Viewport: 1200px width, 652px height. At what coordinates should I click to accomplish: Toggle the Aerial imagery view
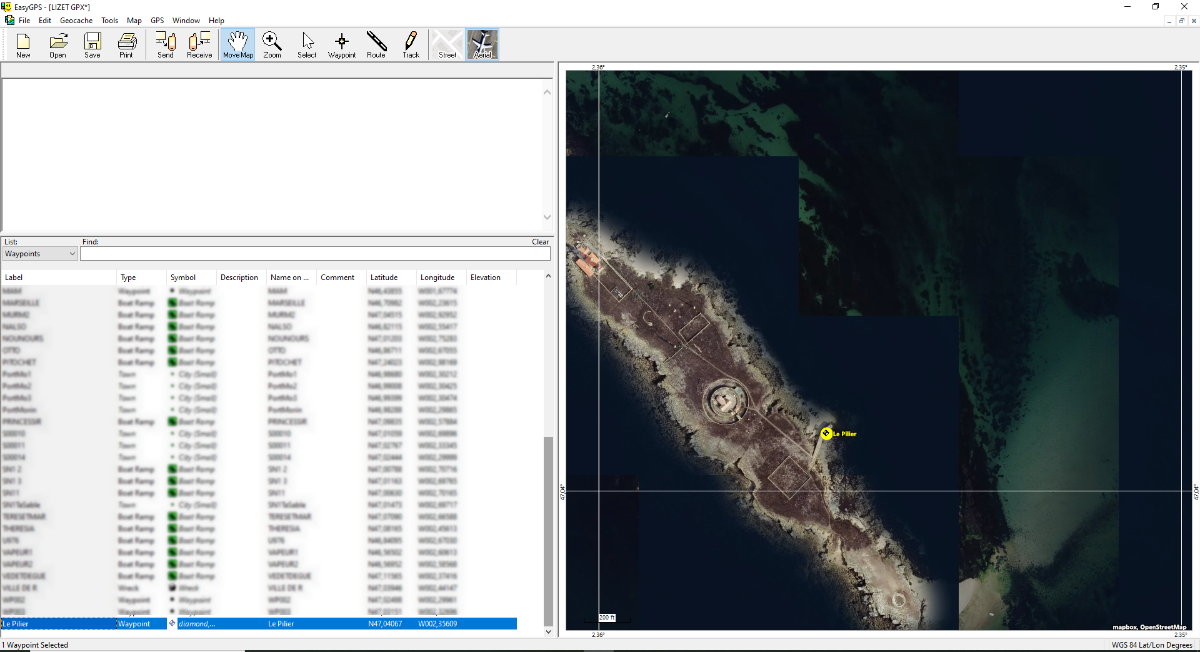coord(482,45)
